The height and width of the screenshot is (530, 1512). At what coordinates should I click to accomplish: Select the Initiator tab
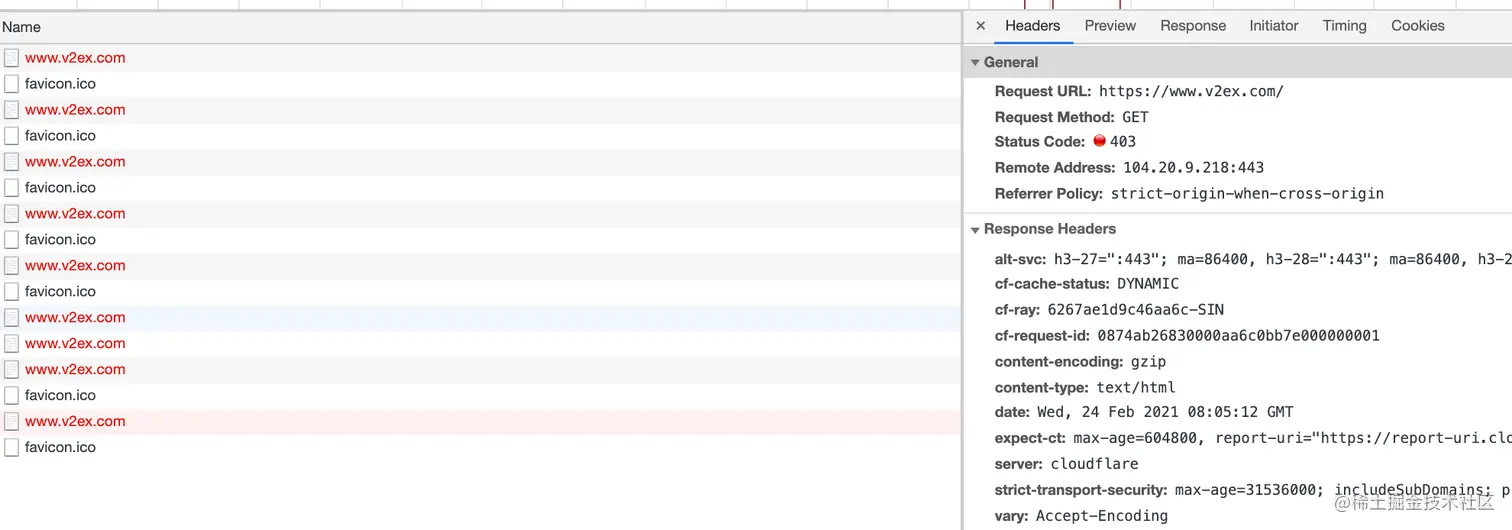(1273, 26)
